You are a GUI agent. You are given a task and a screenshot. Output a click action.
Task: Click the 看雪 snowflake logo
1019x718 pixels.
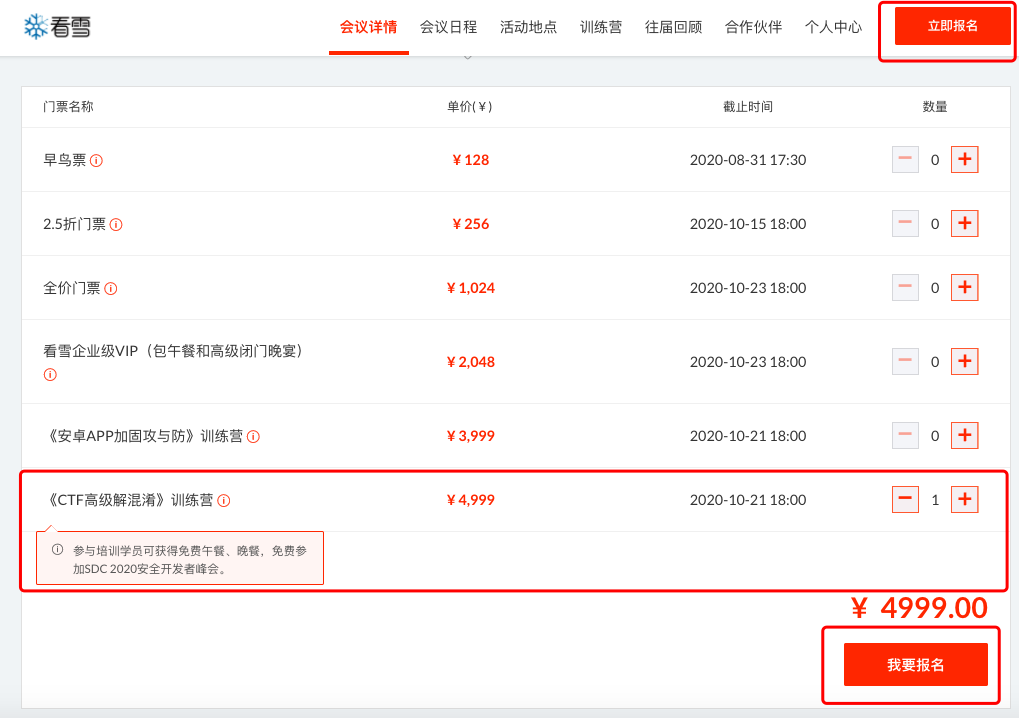point(57,27)
